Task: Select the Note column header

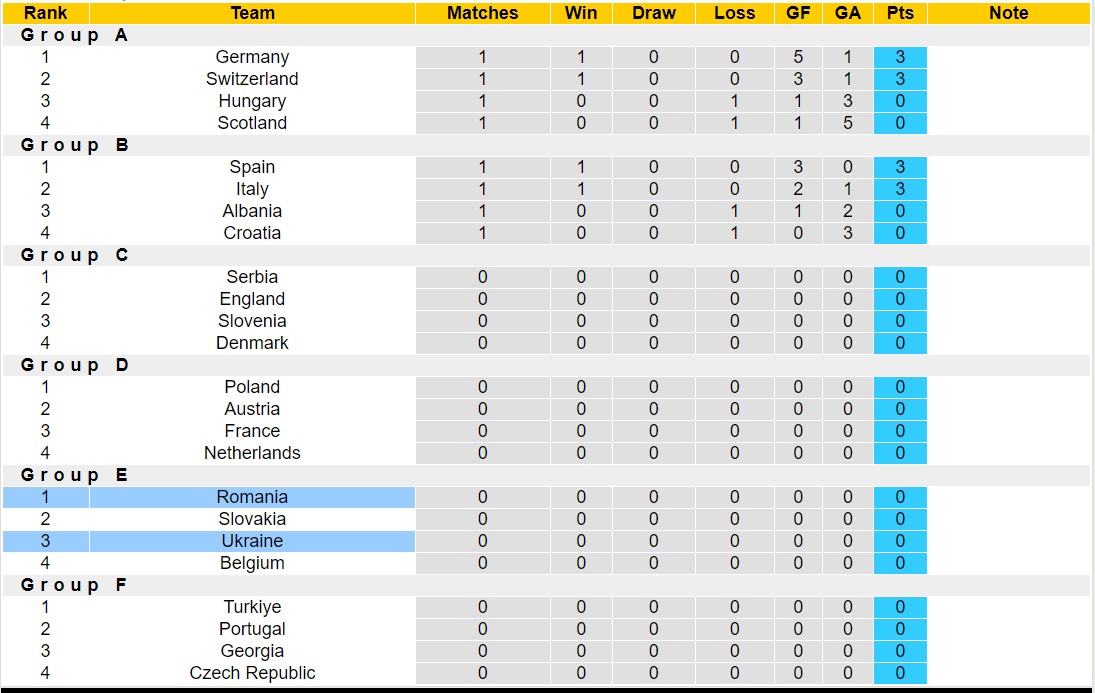Action: coord(1008,13)
